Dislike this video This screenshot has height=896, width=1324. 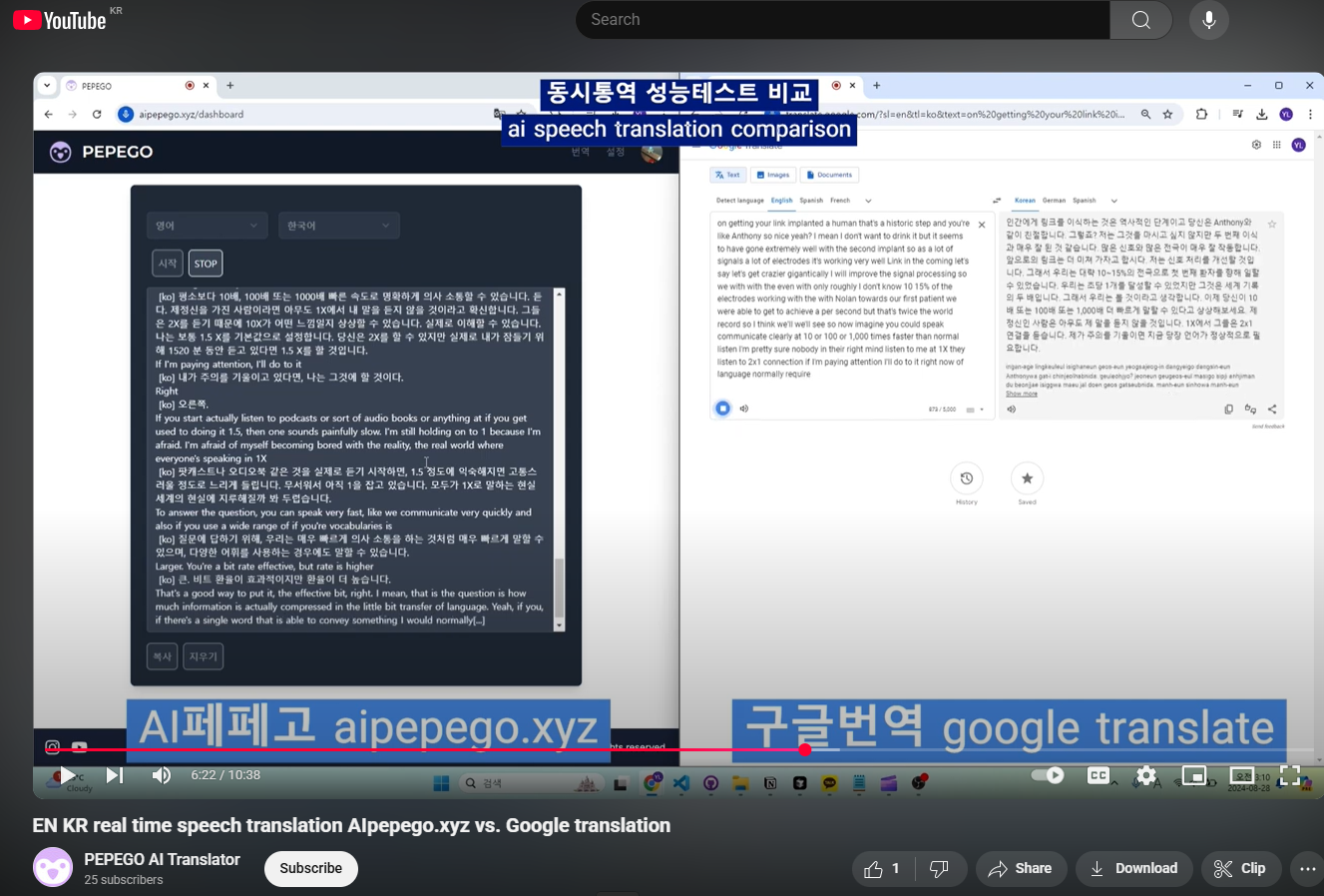939,869
